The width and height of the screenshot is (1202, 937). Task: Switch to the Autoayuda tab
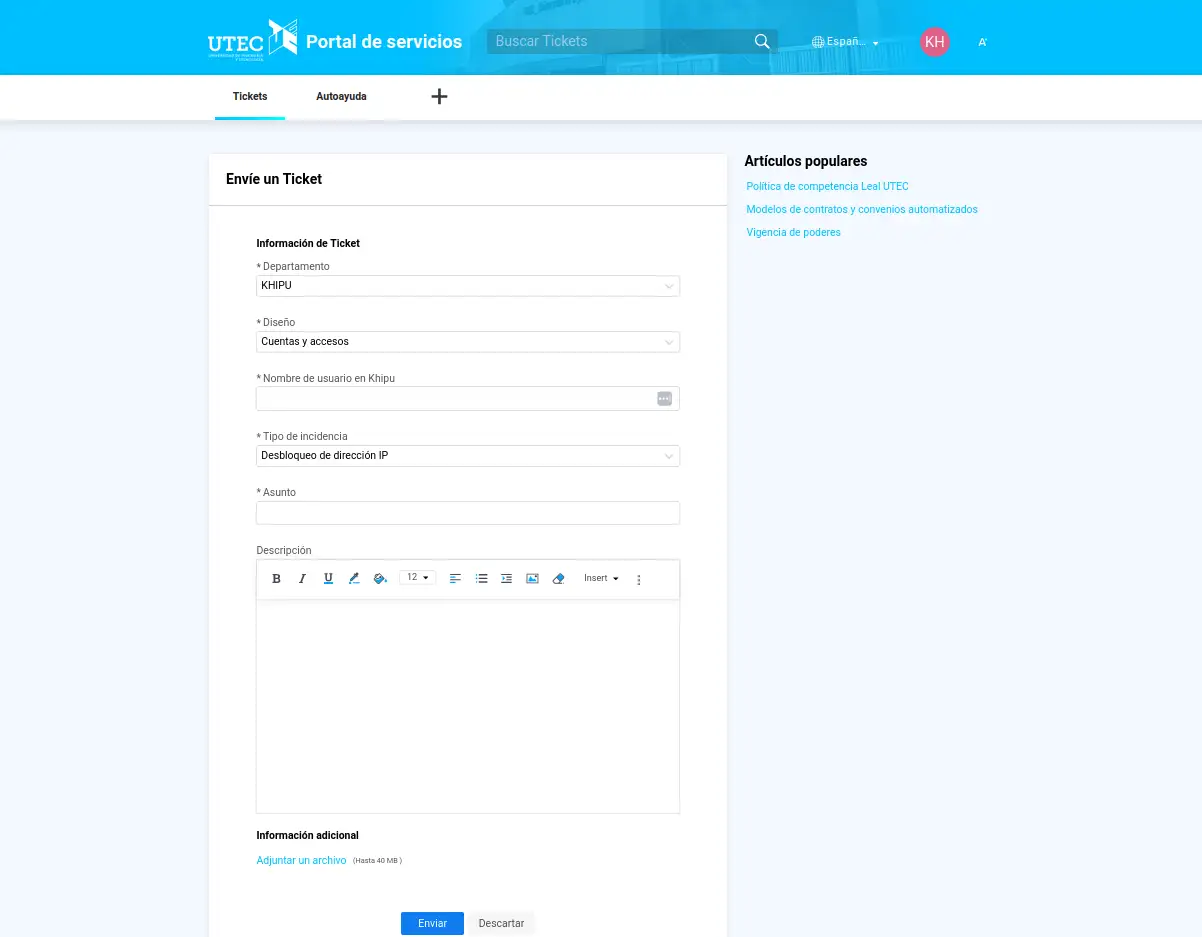coord(341,97)
